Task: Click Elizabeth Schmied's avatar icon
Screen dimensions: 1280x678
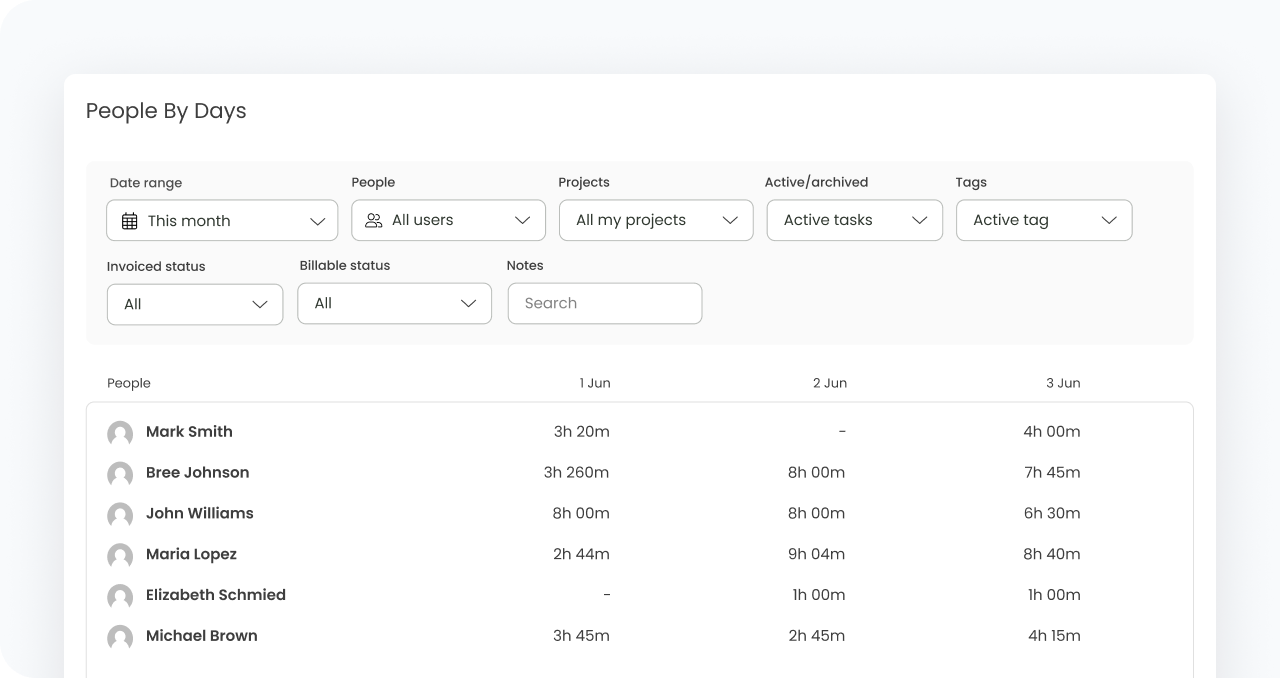Action: click(120, 597)
